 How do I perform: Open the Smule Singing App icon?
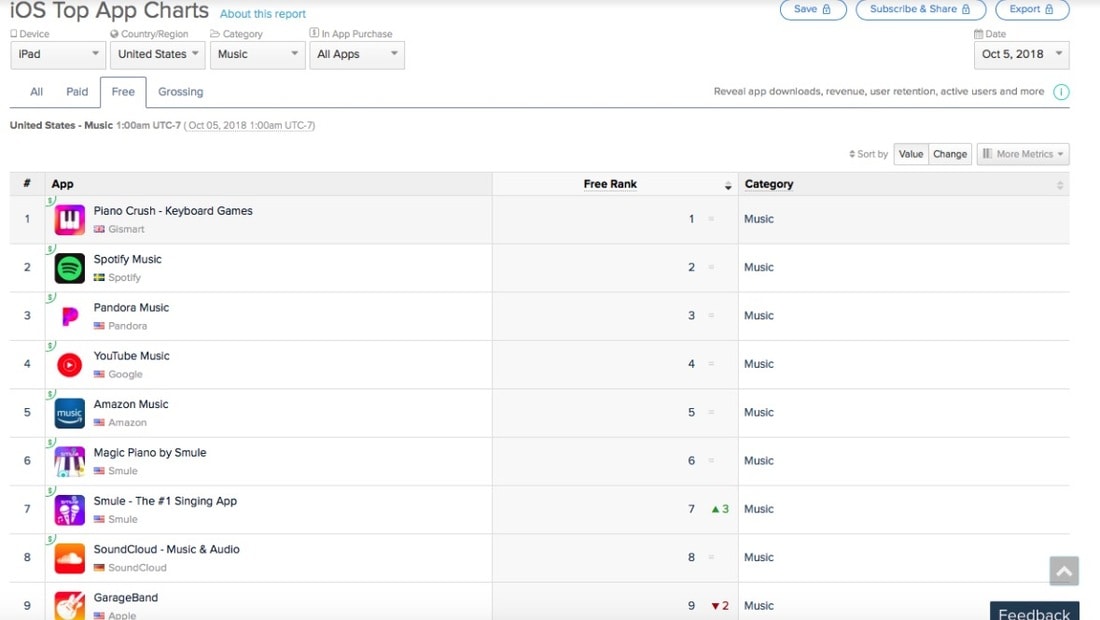tap(69, 510)
